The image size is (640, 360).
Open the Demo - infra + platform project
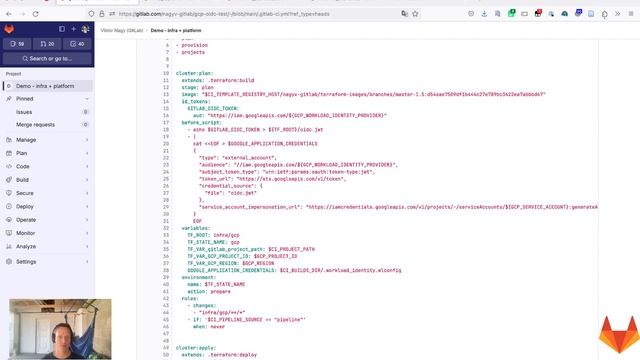47,86
